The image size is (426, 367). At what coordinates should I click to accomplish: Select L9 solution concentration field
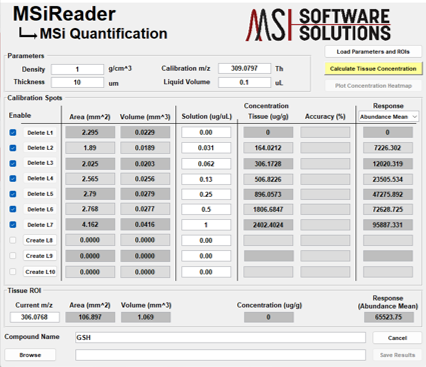click(206, 256)
